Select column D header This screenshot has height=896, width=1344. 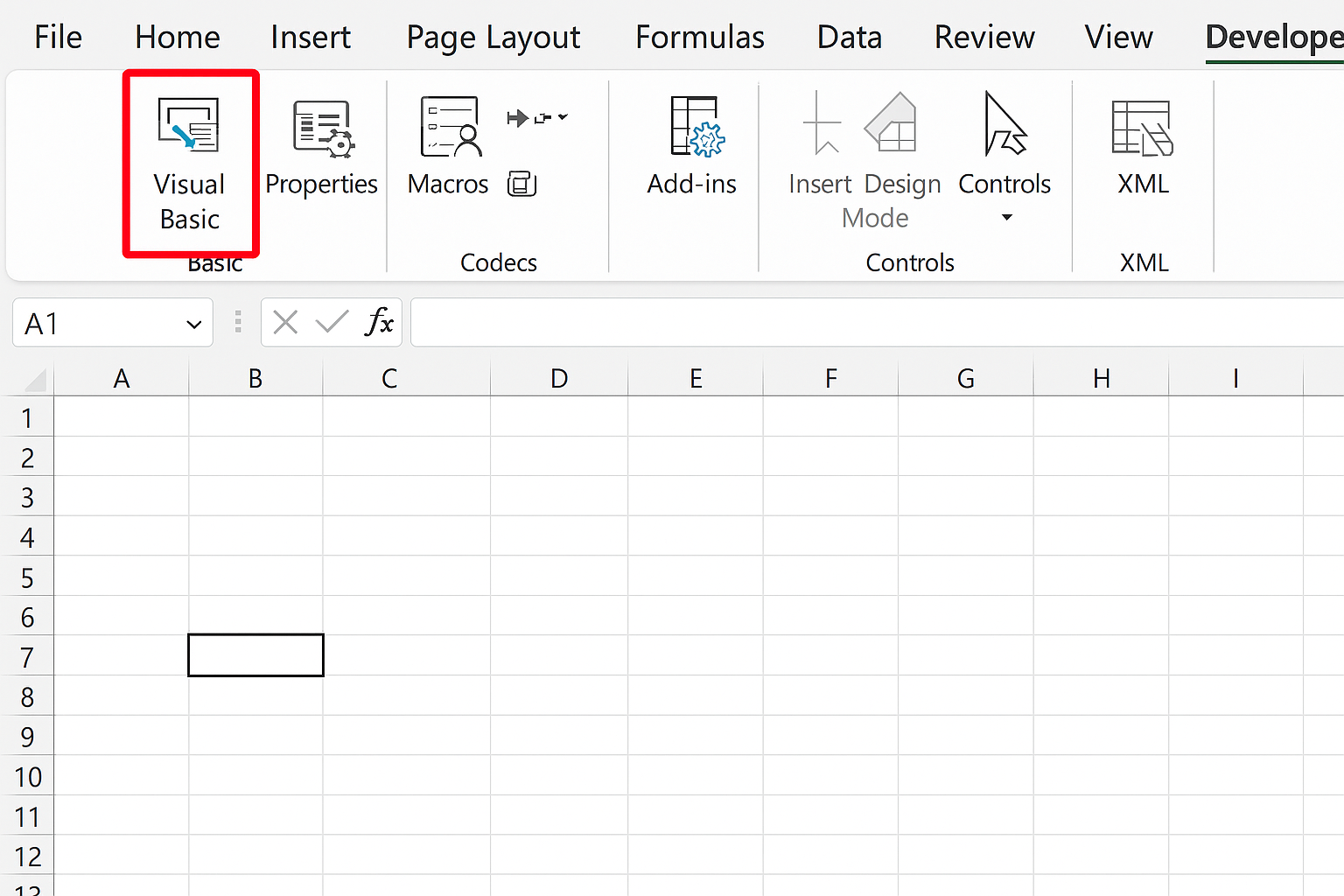[x=559, y=379]
